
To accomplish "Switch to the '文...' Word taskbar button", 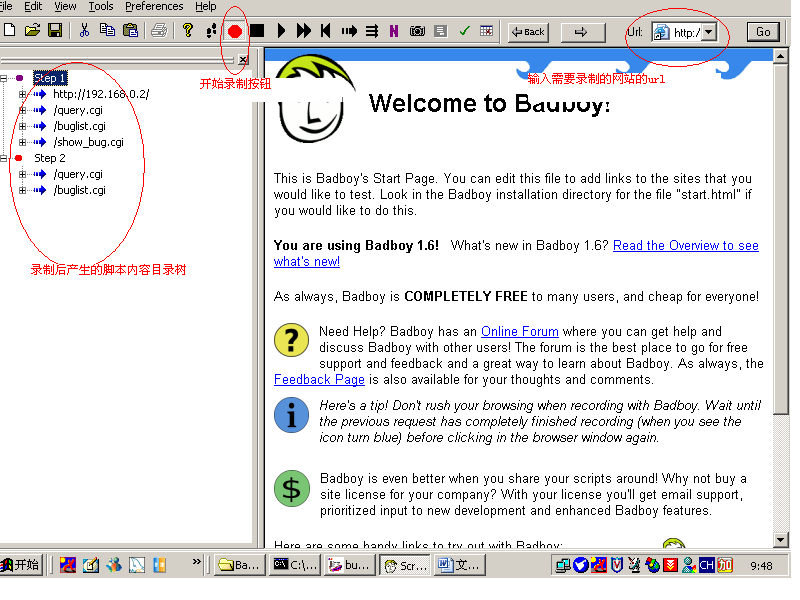I will tap(459, 565).
